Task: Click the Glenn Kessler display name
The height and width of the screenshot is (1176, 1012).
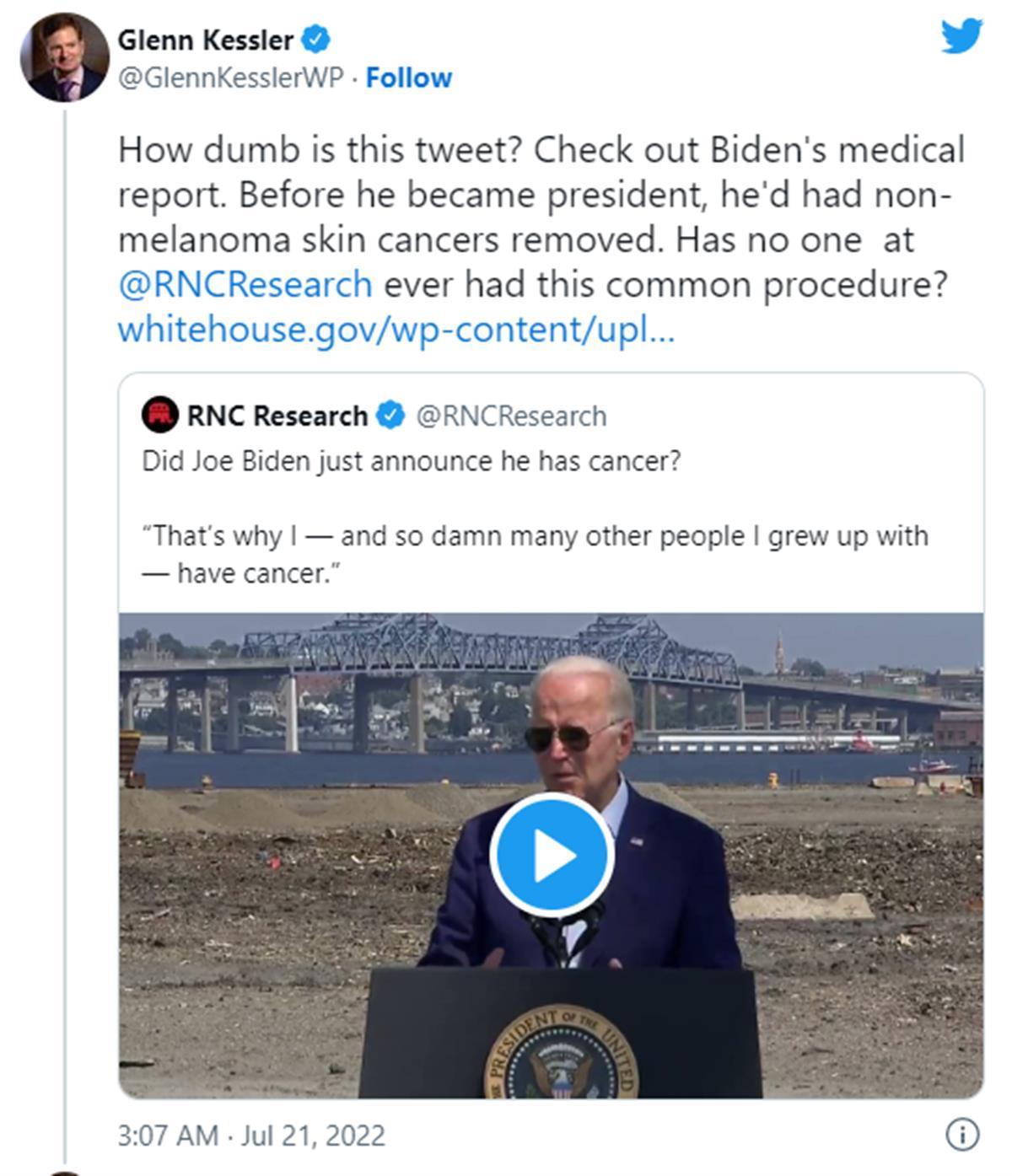Action: 206,39
